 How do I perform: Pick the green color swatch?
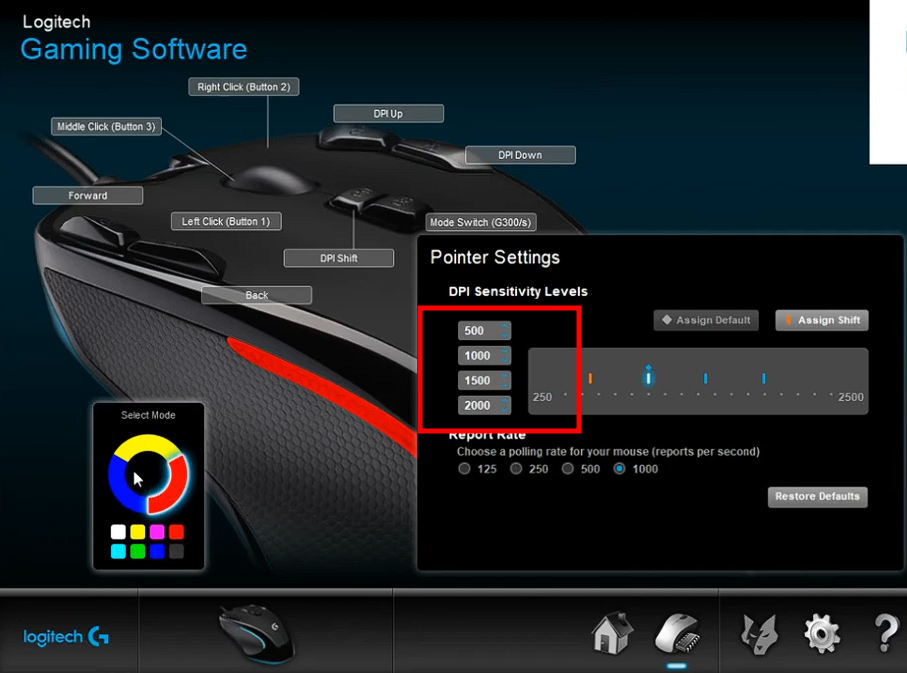pyautogui.click(x=138, y=551)
